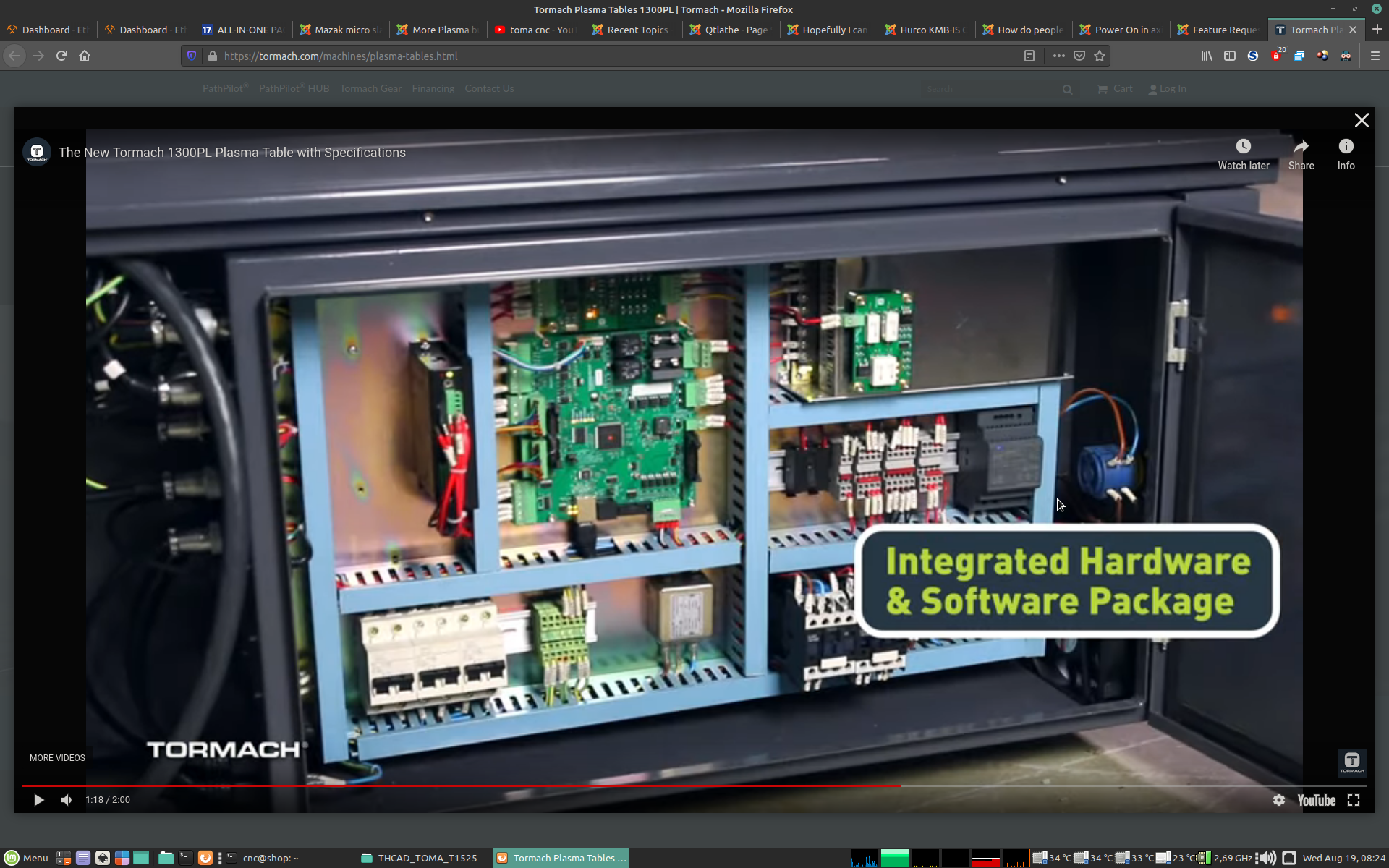Screen dimensions: 1389x868
Task: Switch to Mazak micro tab
Action: tap(340, 30)
